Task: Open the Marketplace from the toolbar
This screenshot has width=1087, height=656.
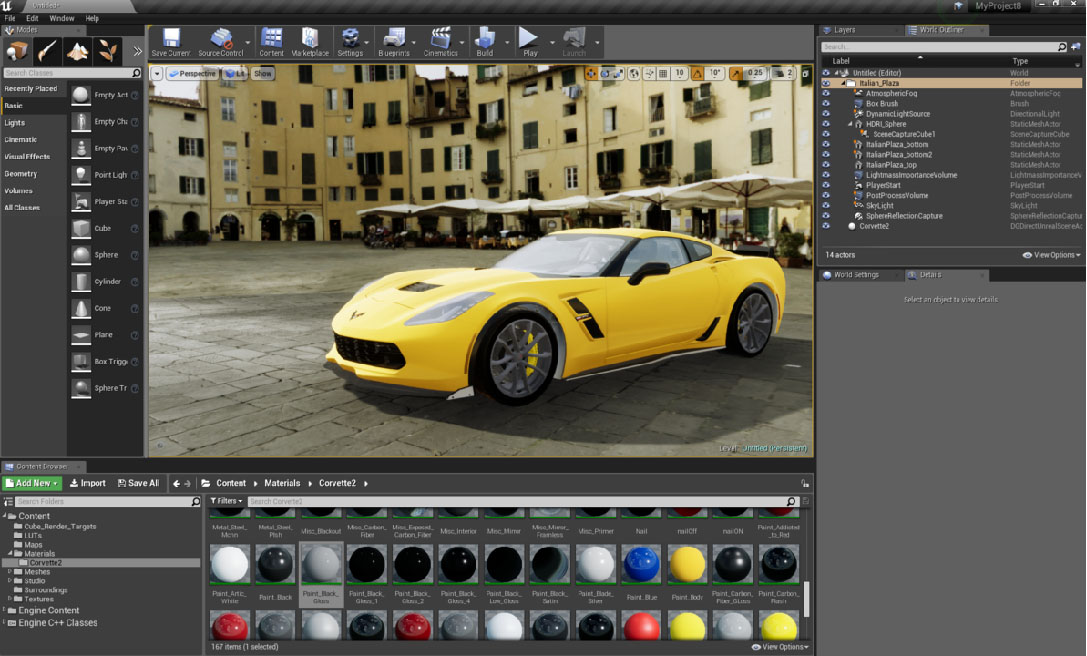Action: (310, 41)
